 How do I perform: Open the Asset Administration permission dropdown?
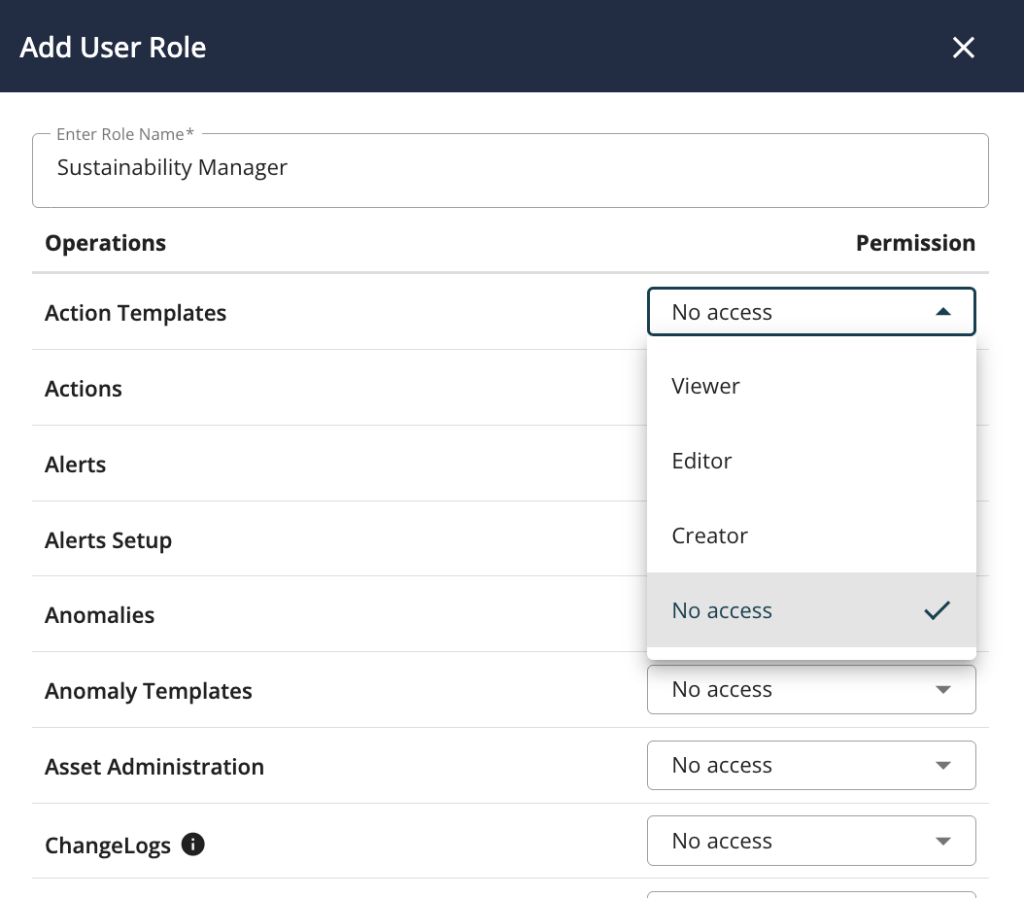pos(811,765)
